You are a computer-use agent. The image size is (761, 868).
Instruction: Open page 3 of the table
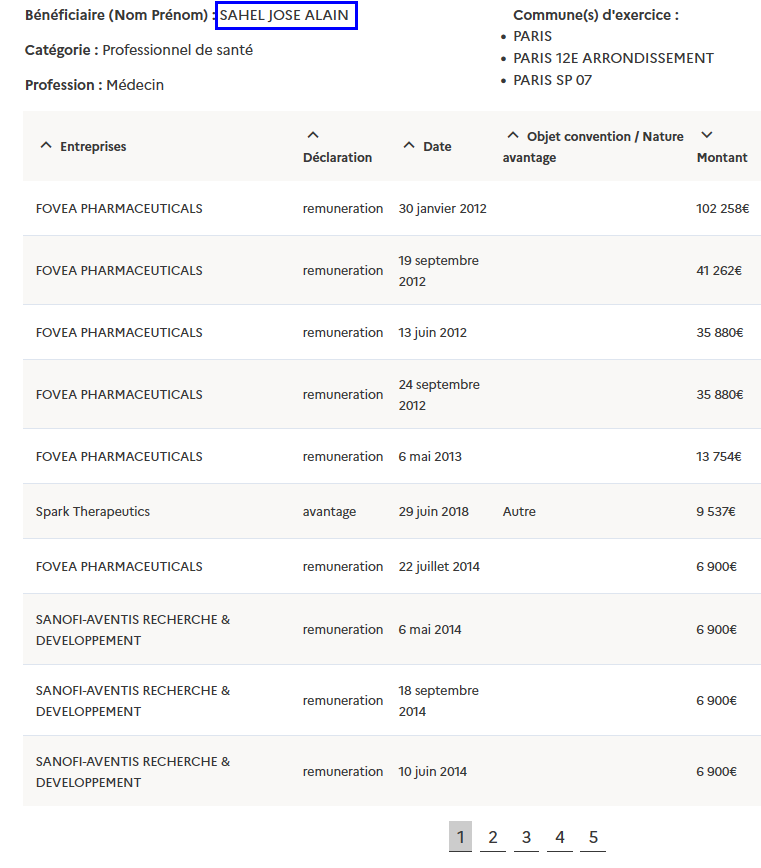[x=526, y=837]
